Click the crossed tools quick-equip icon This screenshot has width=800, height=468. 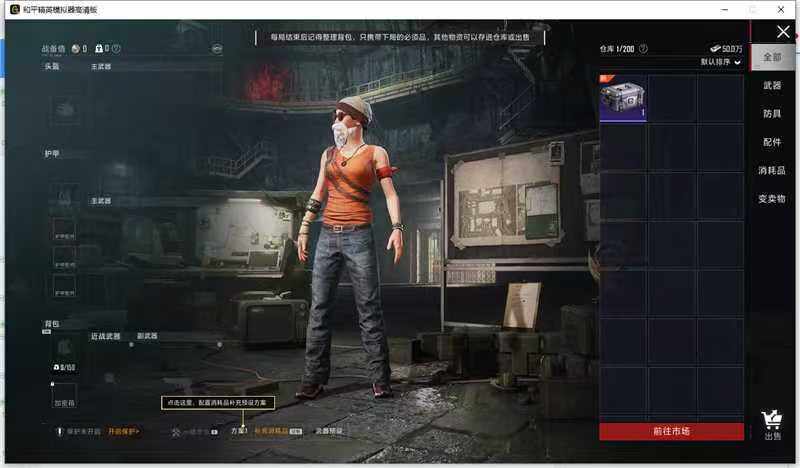(176, 432)
